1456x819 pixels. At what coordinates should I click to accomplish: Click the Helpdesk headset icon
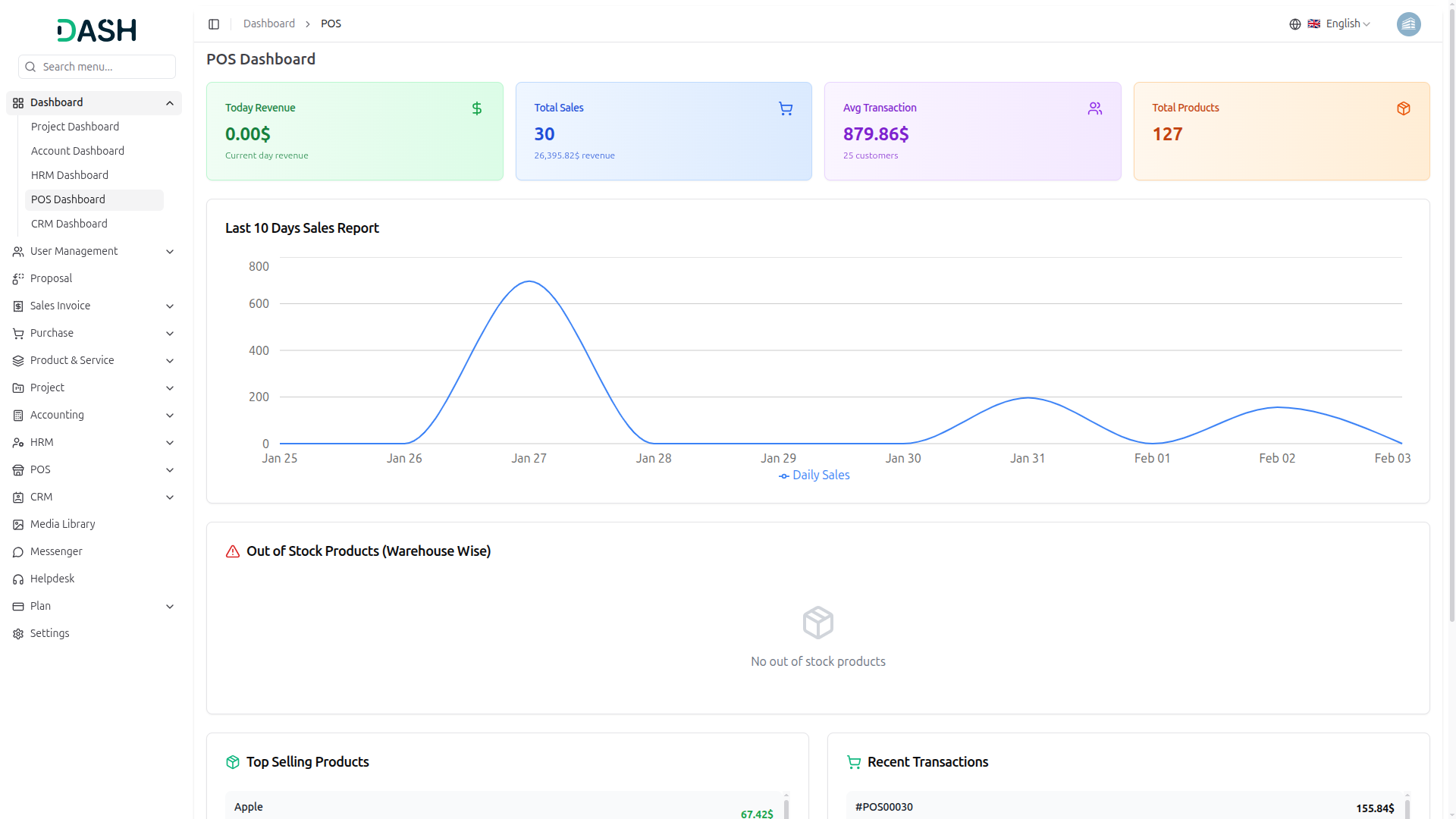coord(18,579)
